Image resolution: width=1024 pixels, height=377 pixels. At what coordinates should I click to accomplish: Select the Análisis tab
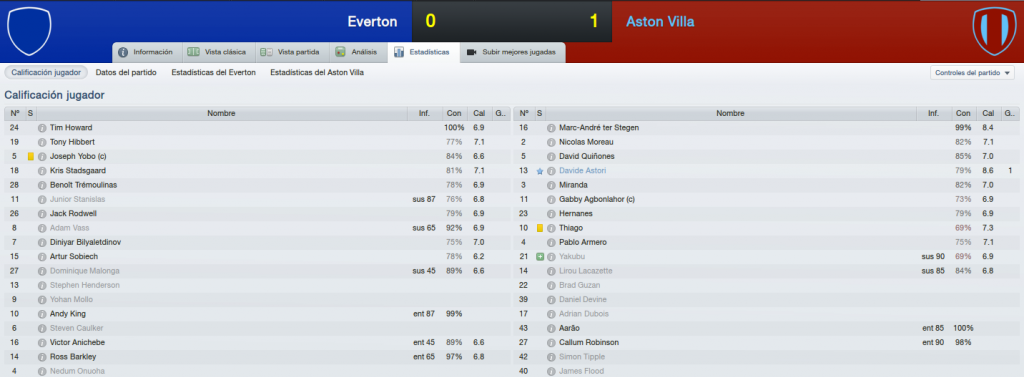point(357,52)
